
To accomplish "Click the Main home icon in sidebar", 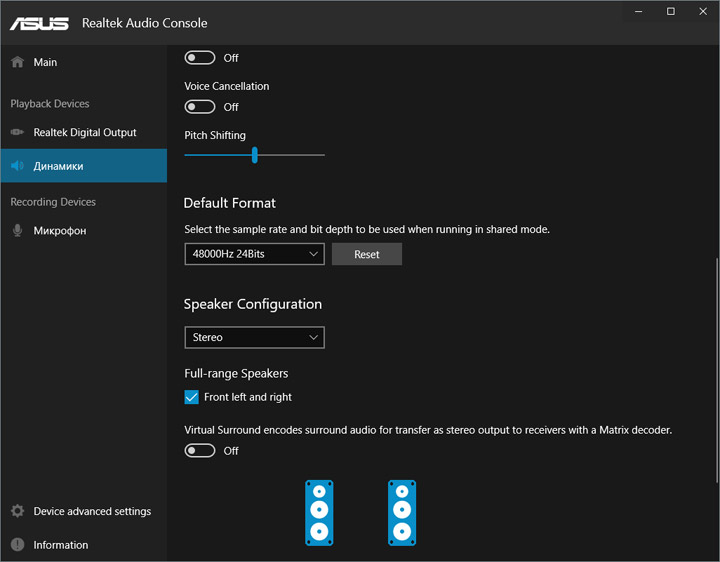I will [17, 62].
